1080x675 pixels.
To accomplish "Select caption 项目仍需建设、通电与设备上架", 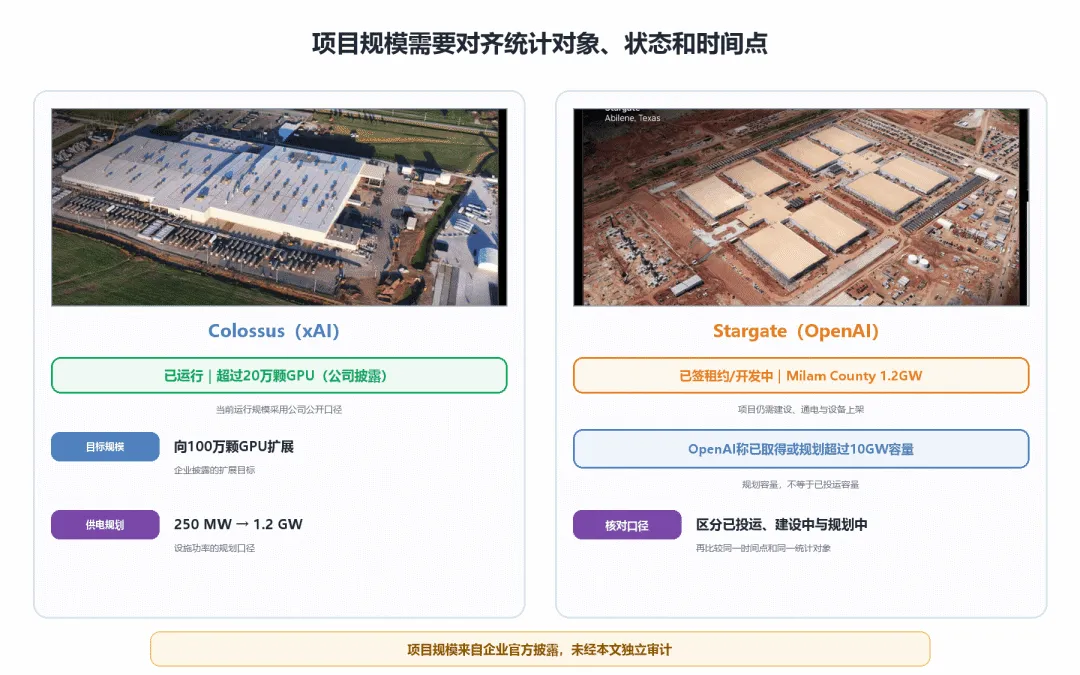I will pos(801,410).
